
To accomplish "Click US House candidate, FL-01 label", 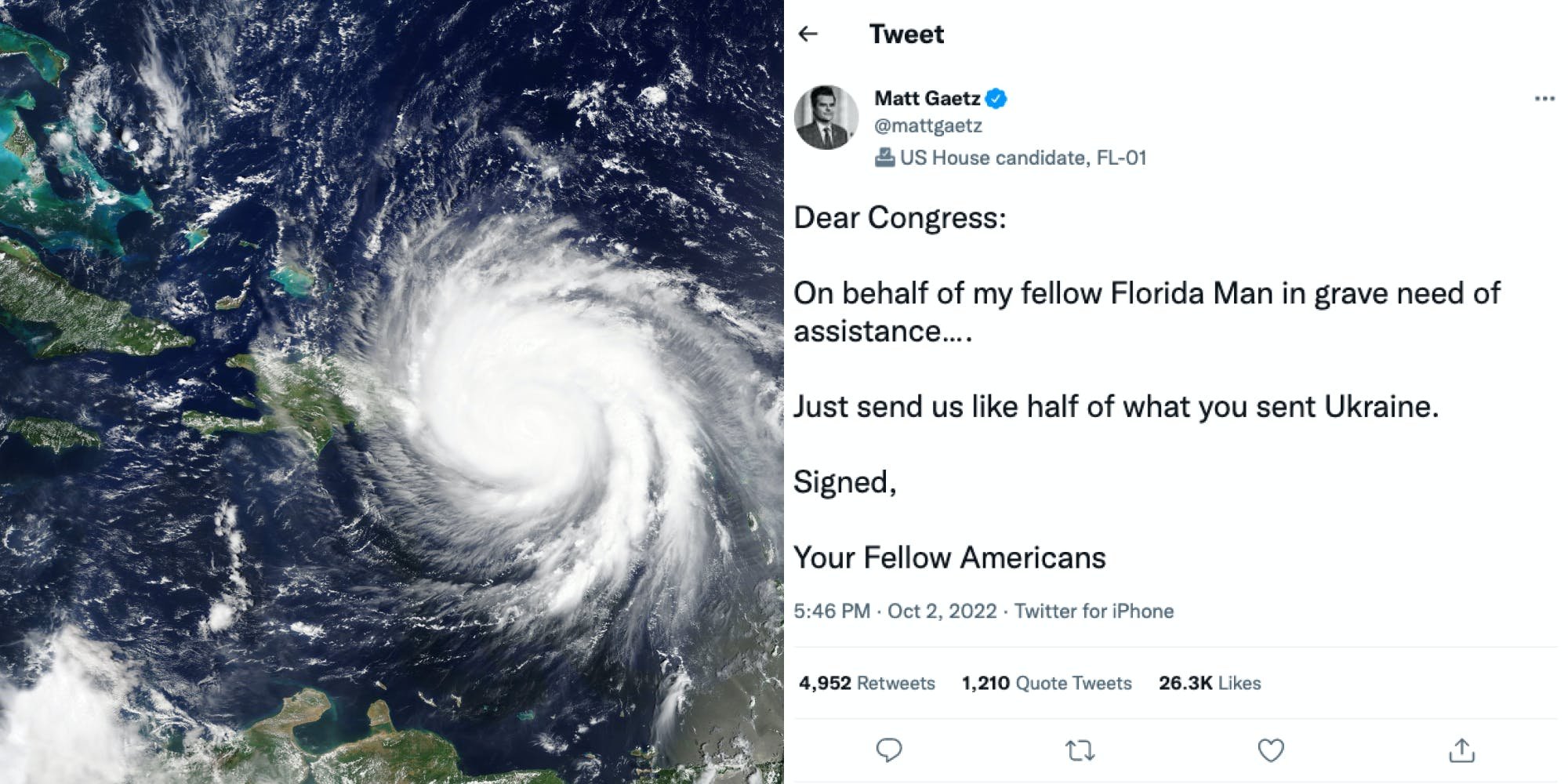I will tap(1023, 158).
